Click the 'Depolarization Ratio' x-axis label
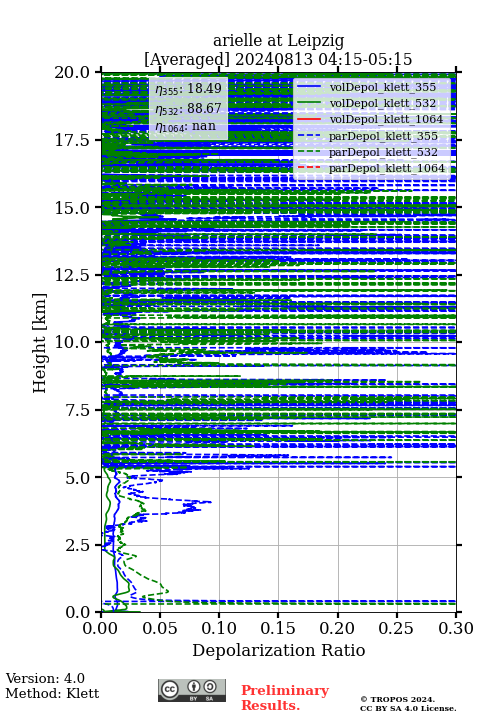The height and width of the screenshot is (720, 480). [x=278, y=650]
